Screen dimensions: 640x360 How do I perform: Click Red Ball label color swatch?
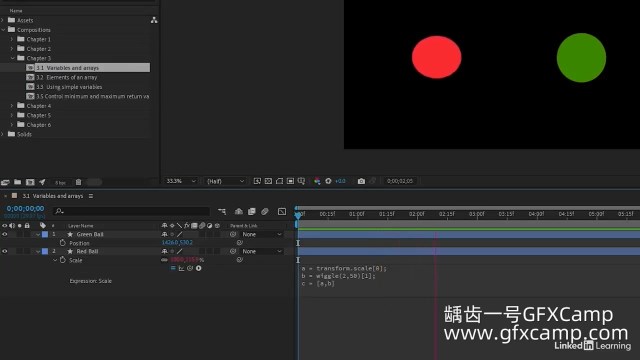pyautogui.click(x=45, y=251)
